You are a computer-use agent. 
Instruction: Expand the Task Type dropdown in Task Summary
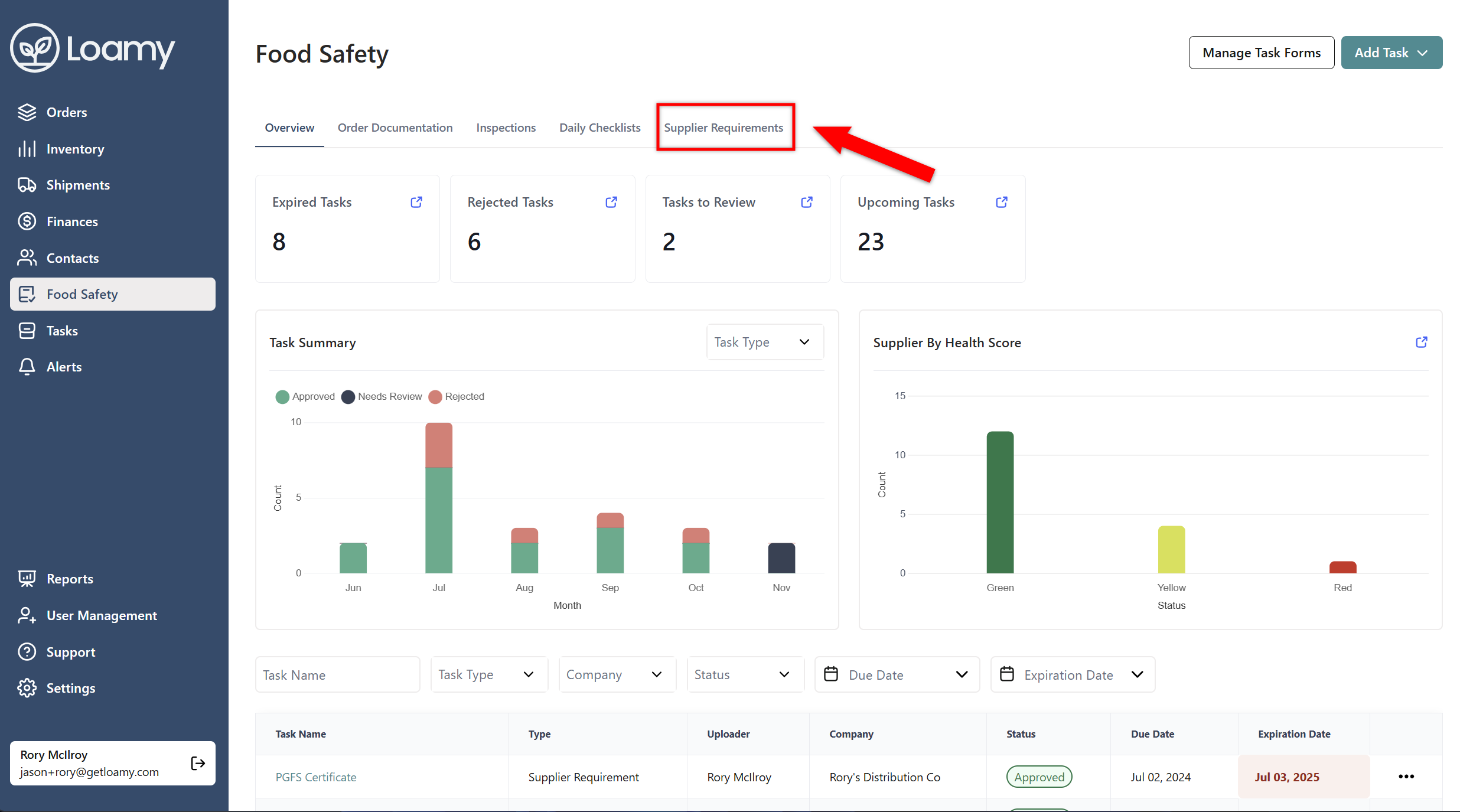pos(764,342)
